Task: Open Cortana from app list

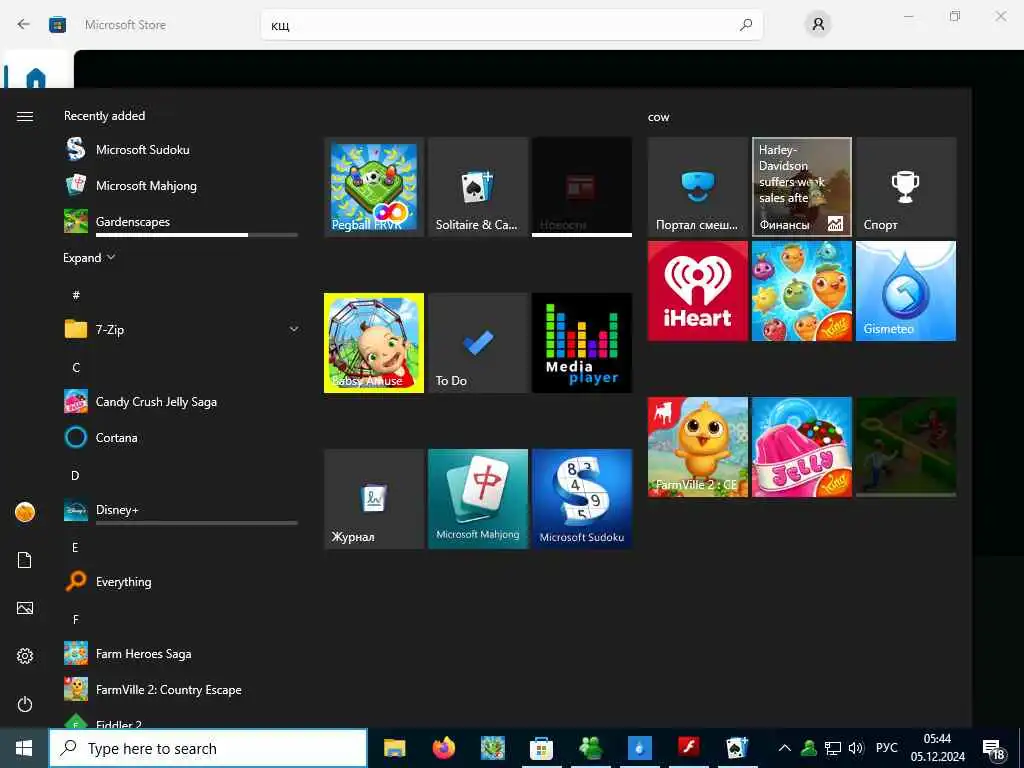Action: (182, 438)
